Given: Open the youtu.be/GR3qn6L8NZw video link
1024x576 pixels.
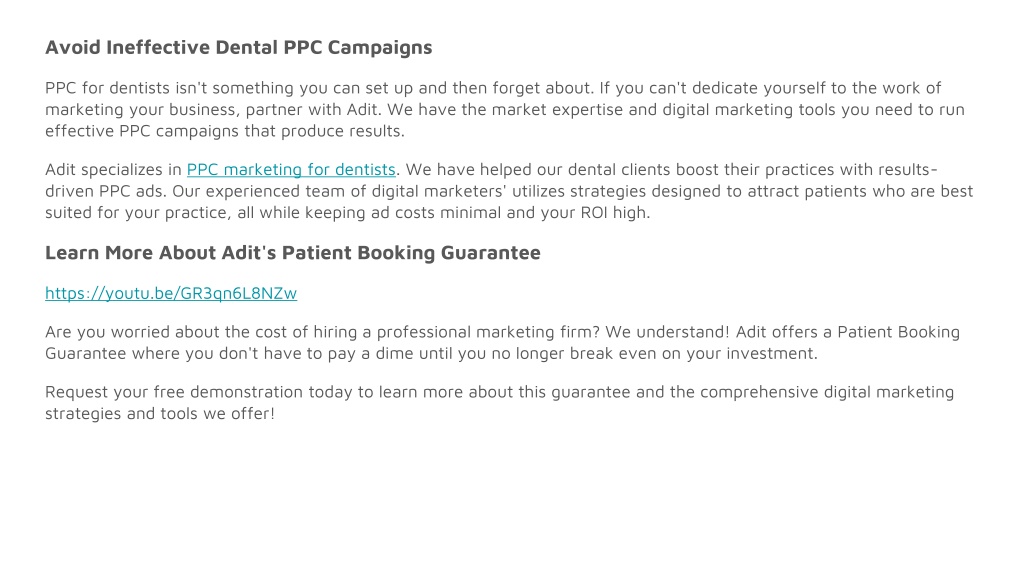Looking at the screenshot, I should tap(171, 293).
